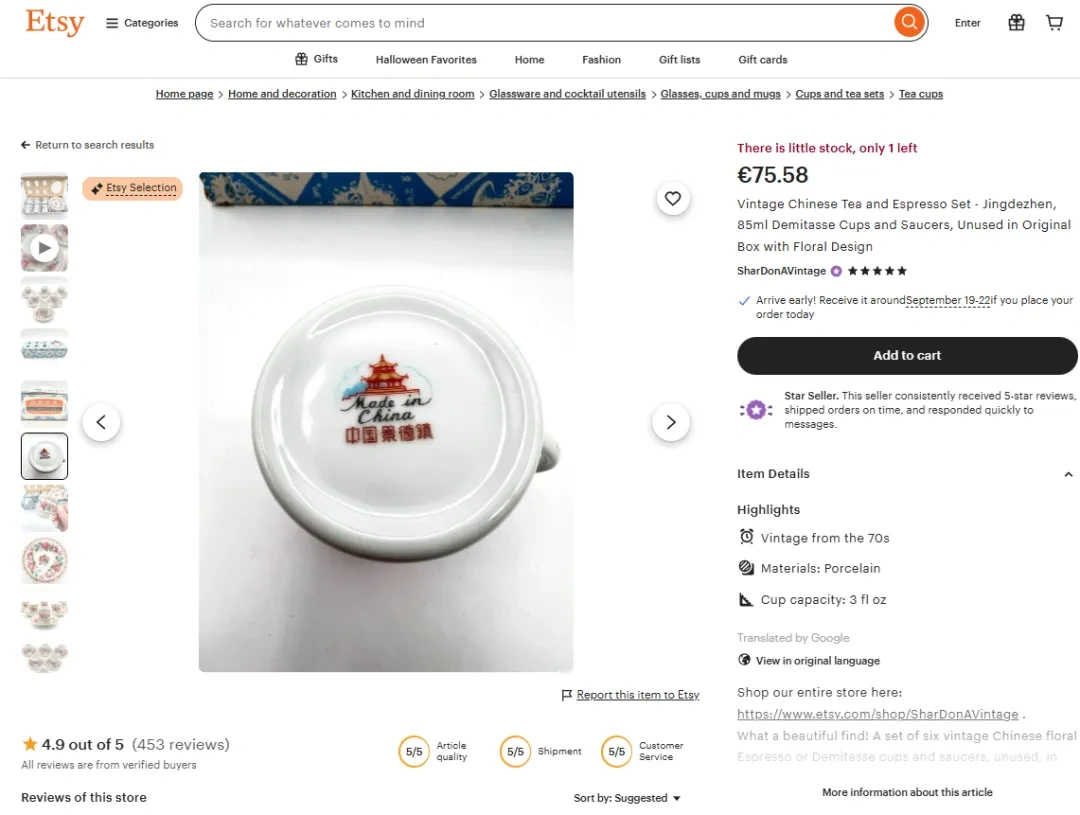Go to the Gift cards menu item
This screenshot has width=1080, height=815.
coord(763,59)
